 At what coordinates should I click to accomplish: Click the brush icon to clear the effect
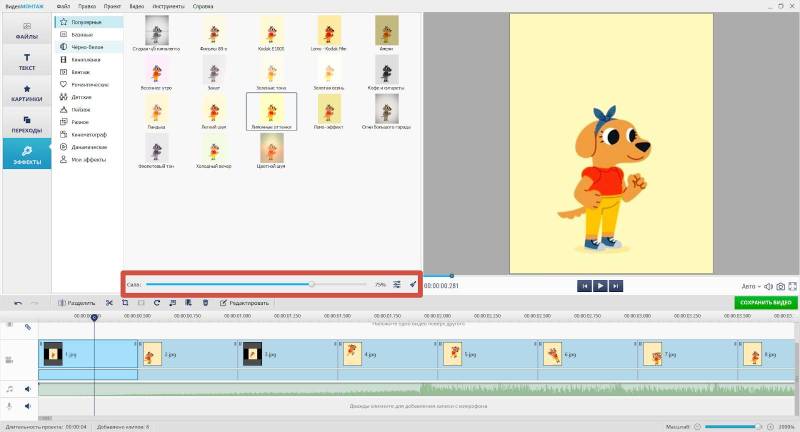(x=413, y=284)
